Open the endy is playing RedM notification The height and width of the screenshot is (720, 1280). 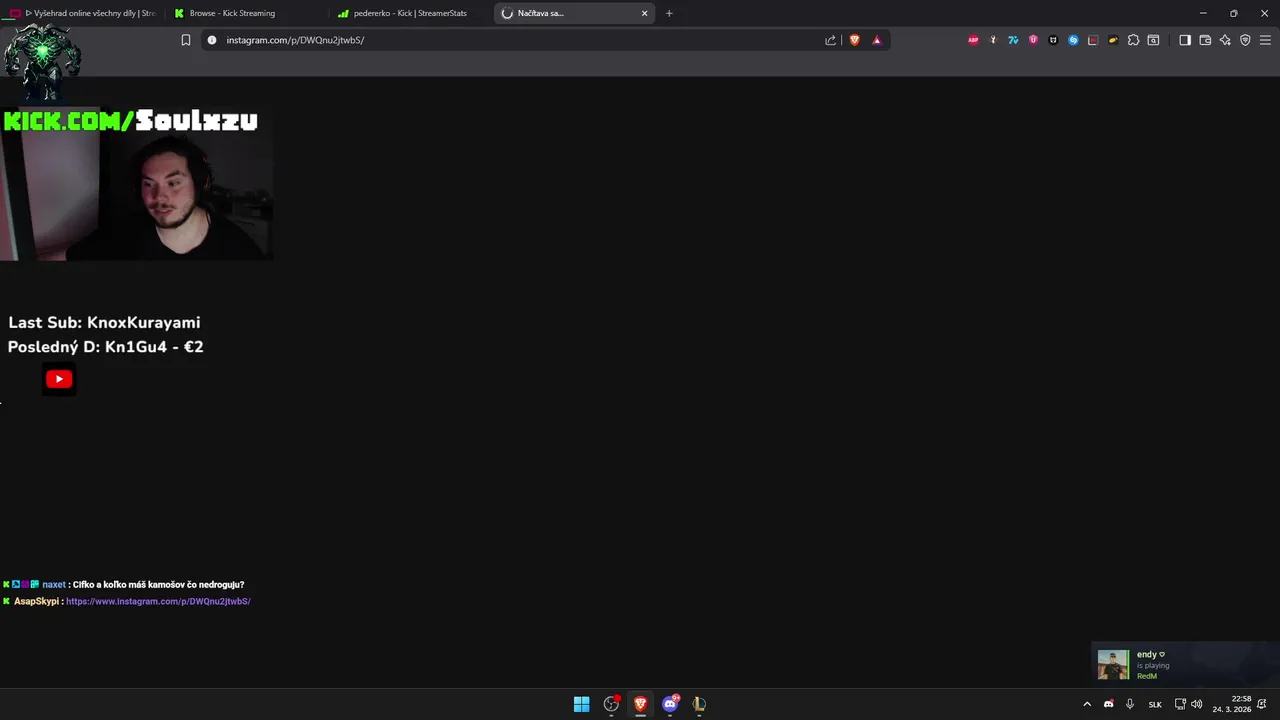click(1185, 664)
